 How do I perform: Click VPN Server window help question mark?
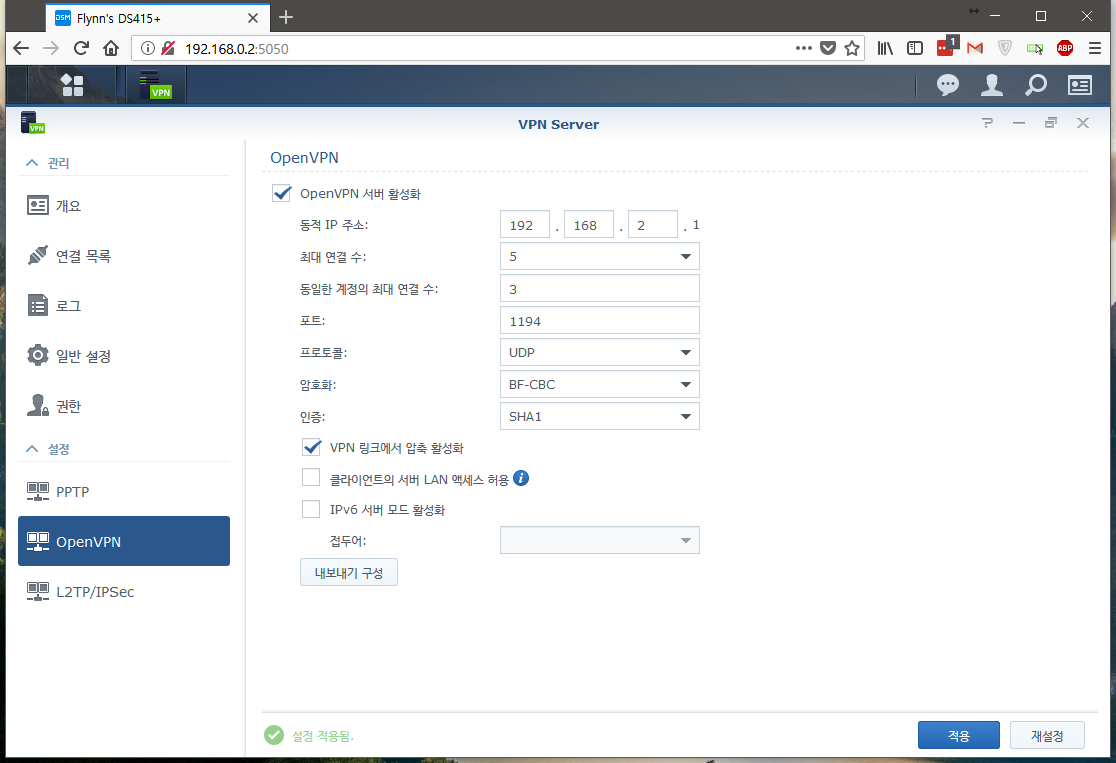point(987,123)
